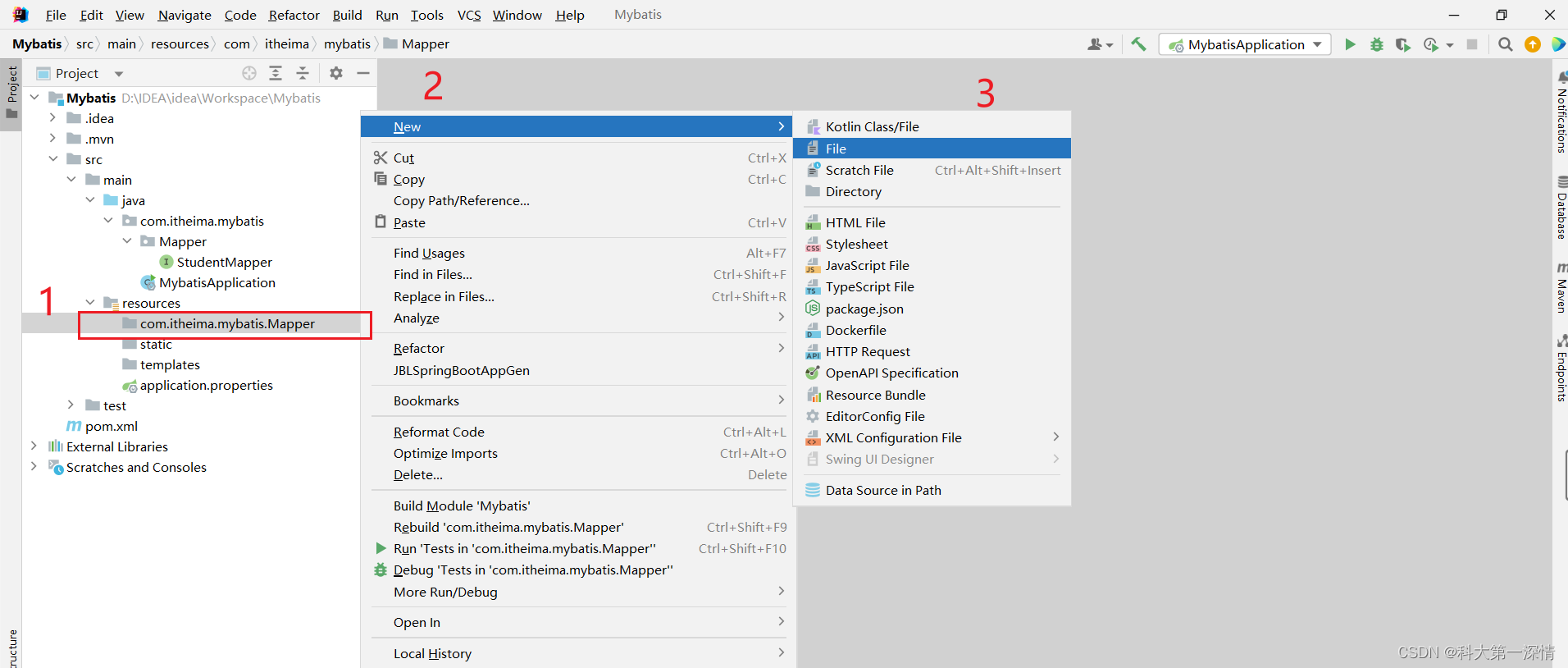Choose Kotlin Class/File in submenu
This screenshot has width=1568, height=668.
point(932,126)
